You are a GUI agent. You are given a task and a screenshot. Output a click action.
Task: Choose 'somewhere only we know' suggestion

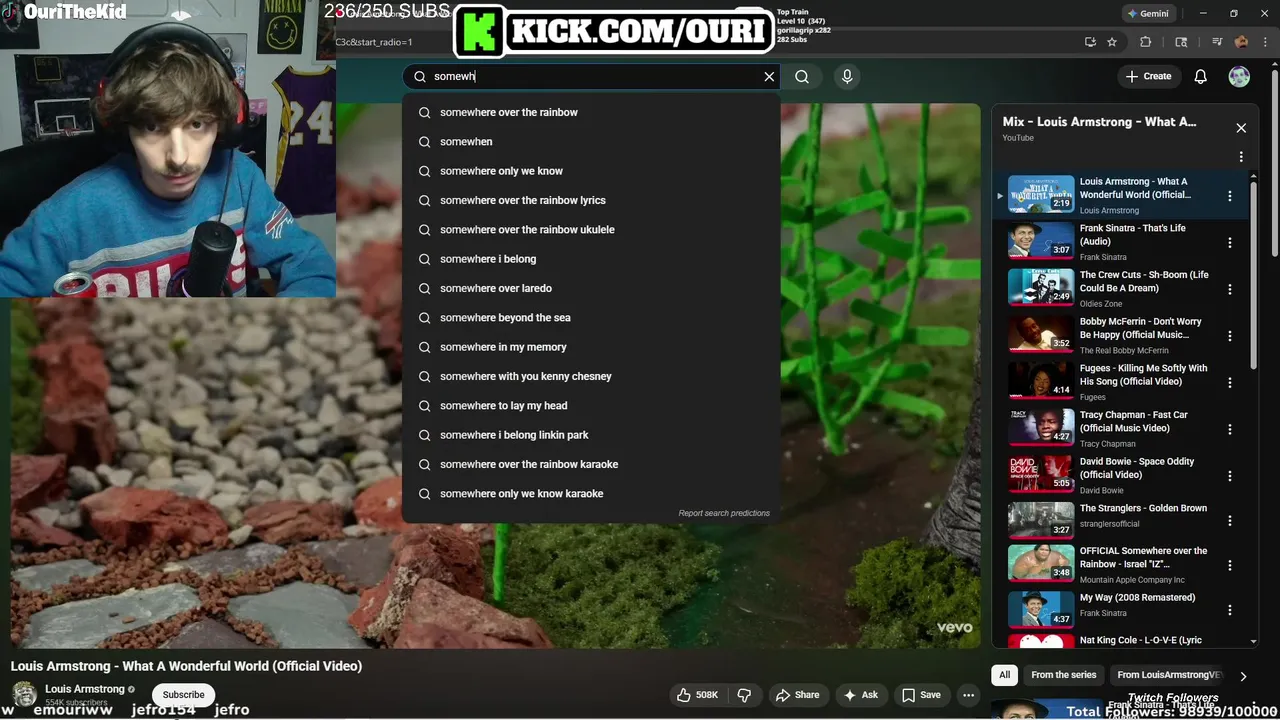591,171
